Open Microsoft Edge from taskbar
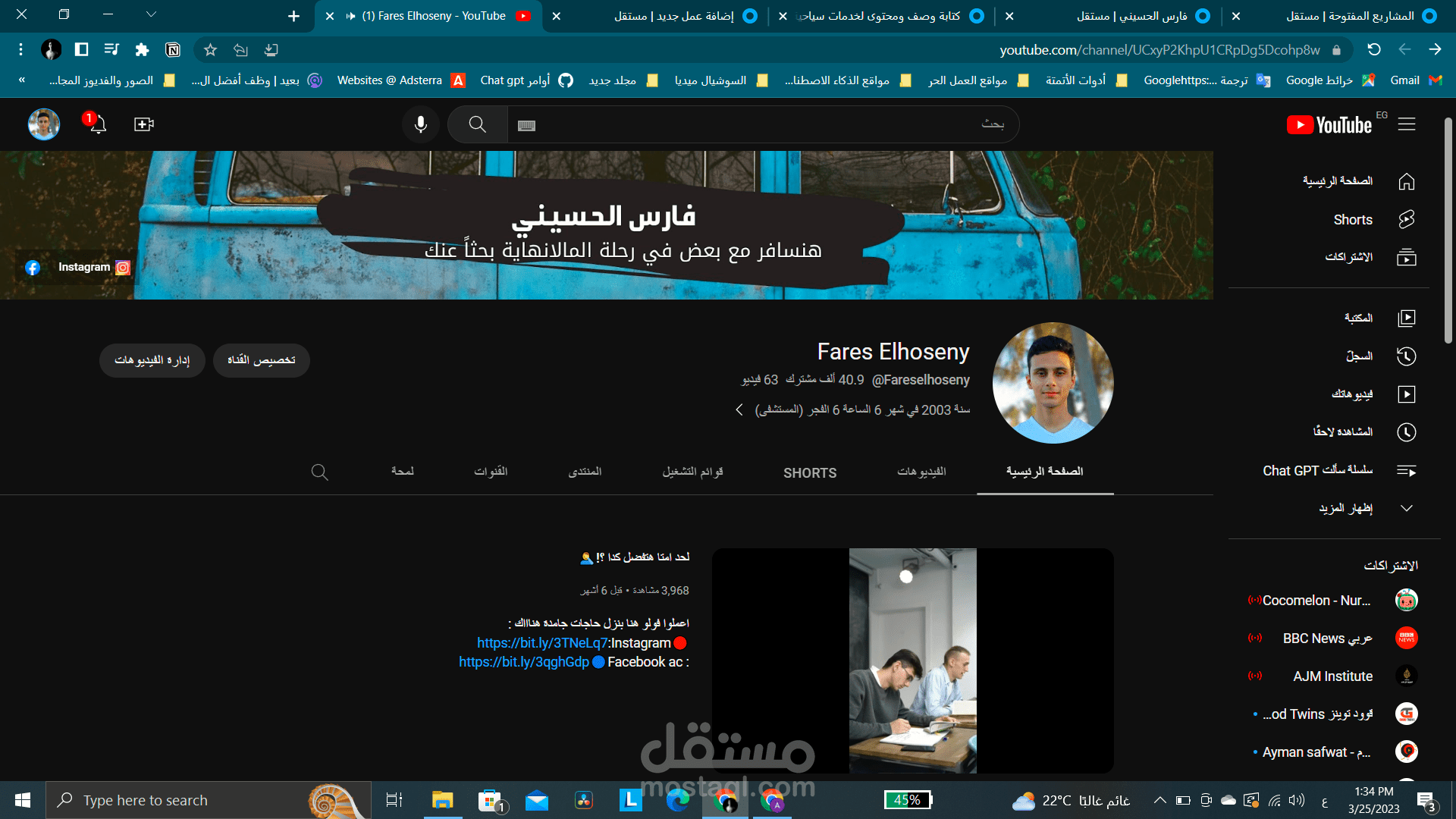 678,800
